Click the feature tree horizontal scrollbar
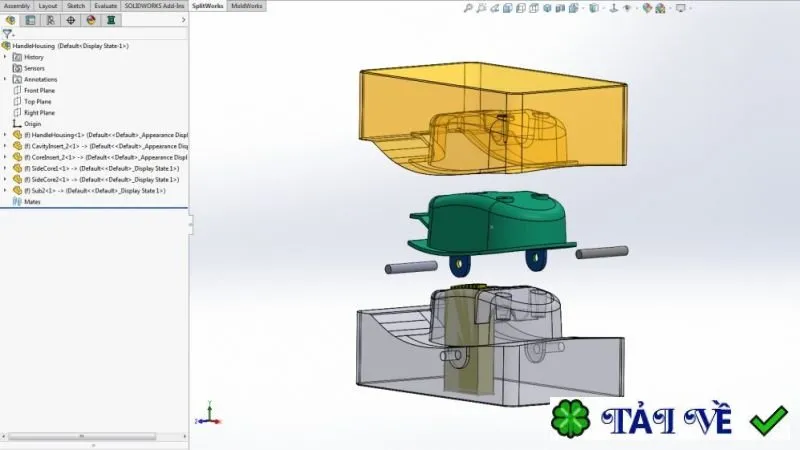 tap(82, 437)
